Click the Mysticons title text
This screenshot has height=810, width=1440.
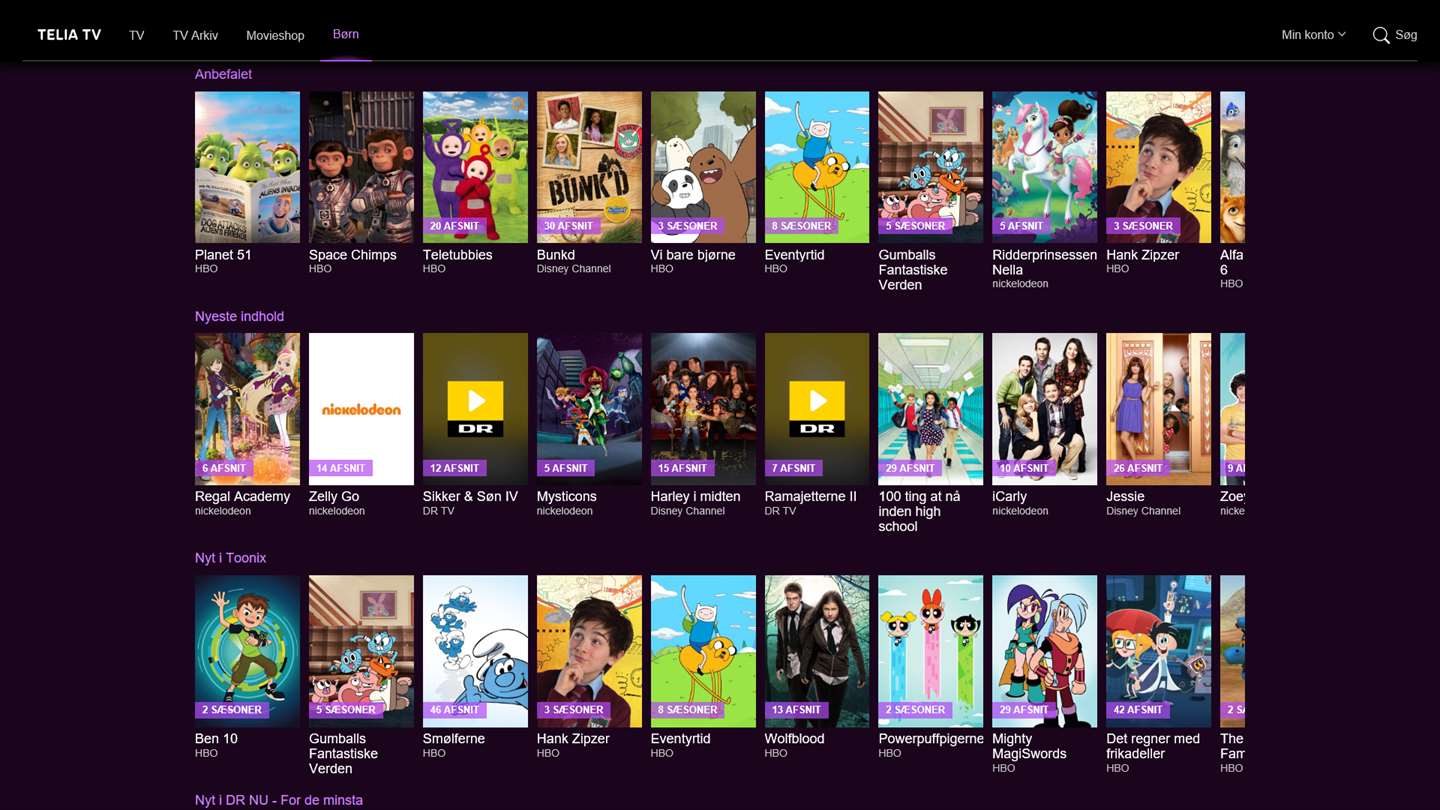[x=567, y=497]
